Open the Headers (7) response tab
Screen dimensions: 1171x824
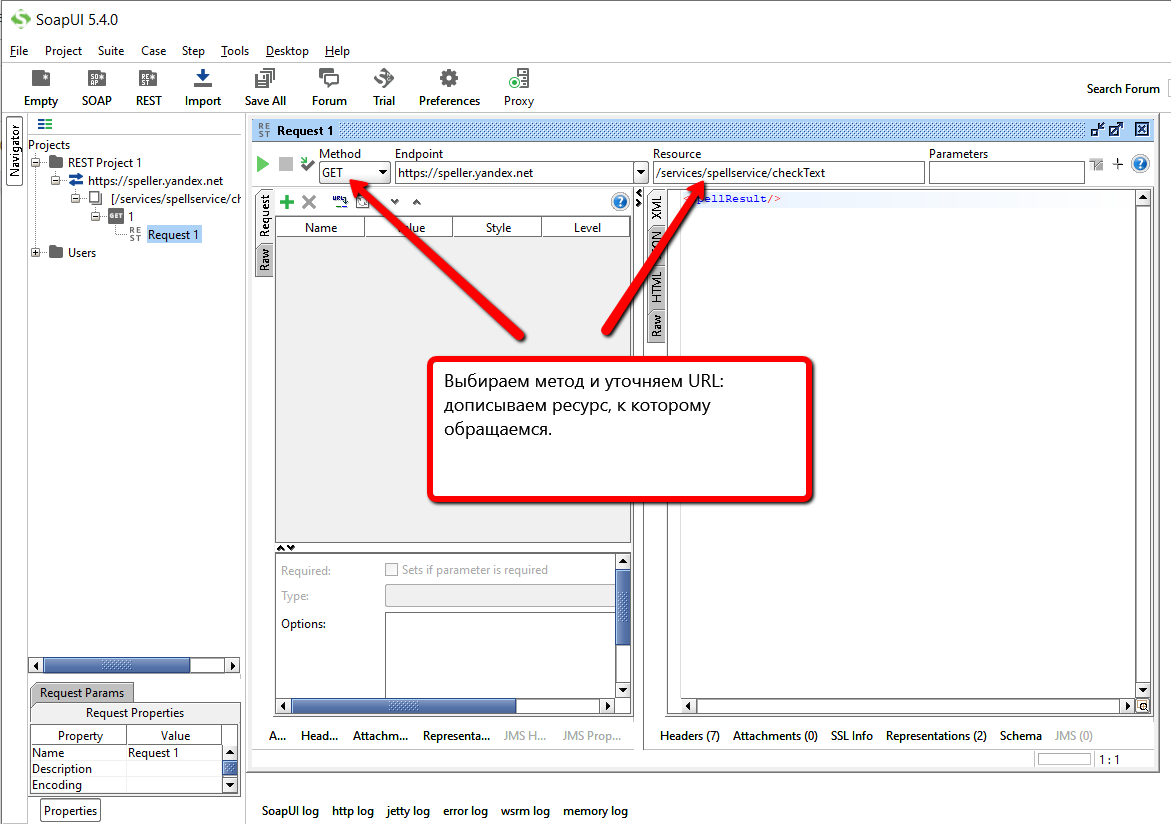coord(689,736)
